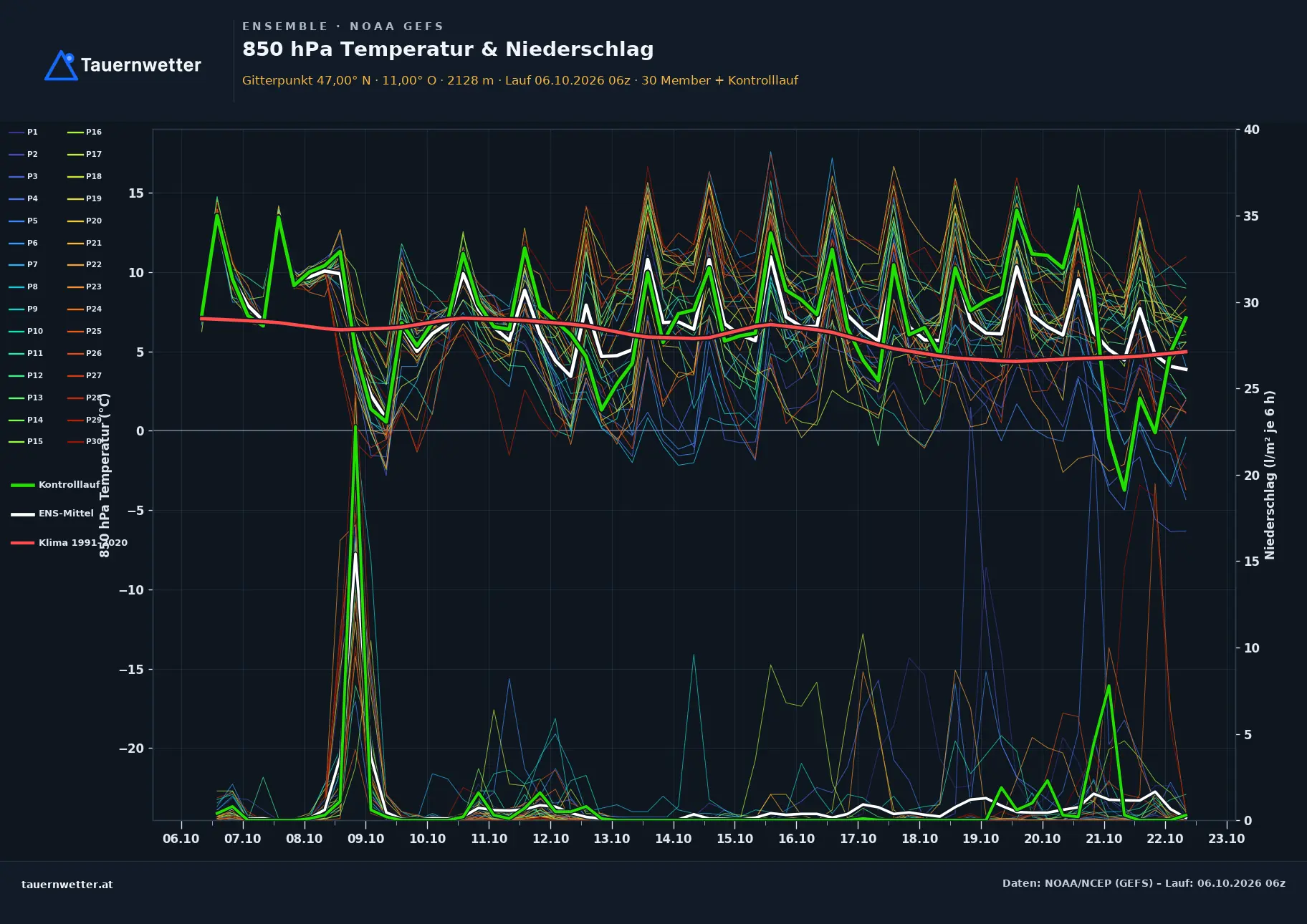Viewport: 1307px width, 924px height.
Task: Click the 15 value on temperature axis
Action: pyautogui.click(x=136, y=193)
